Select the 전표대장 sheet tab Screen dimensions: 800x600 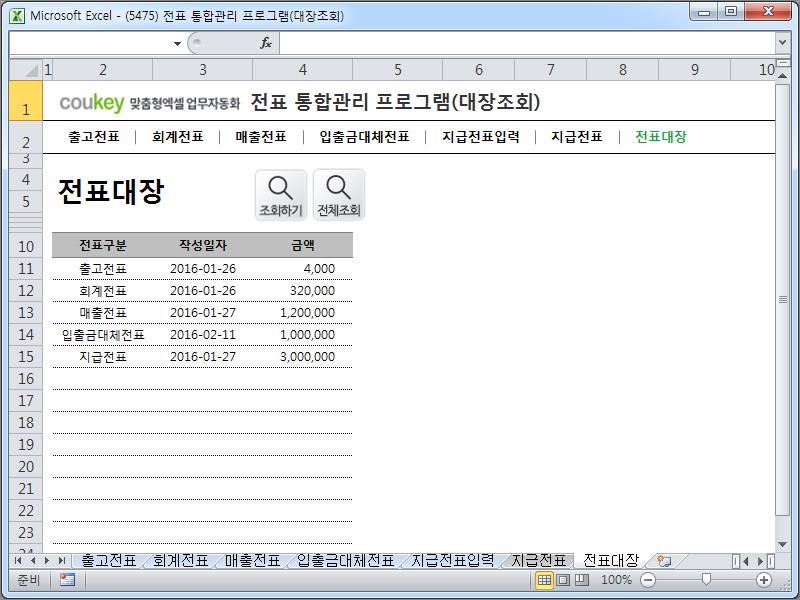[x=611, y=561]
